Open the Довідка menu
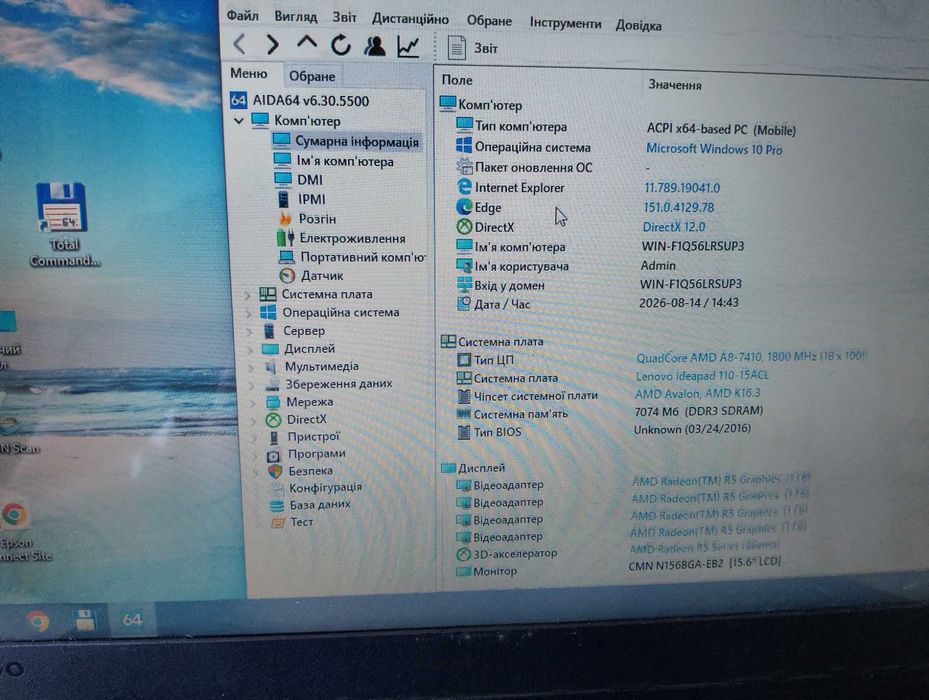Screen dimensions: 929x700 (x=638, y=25)
